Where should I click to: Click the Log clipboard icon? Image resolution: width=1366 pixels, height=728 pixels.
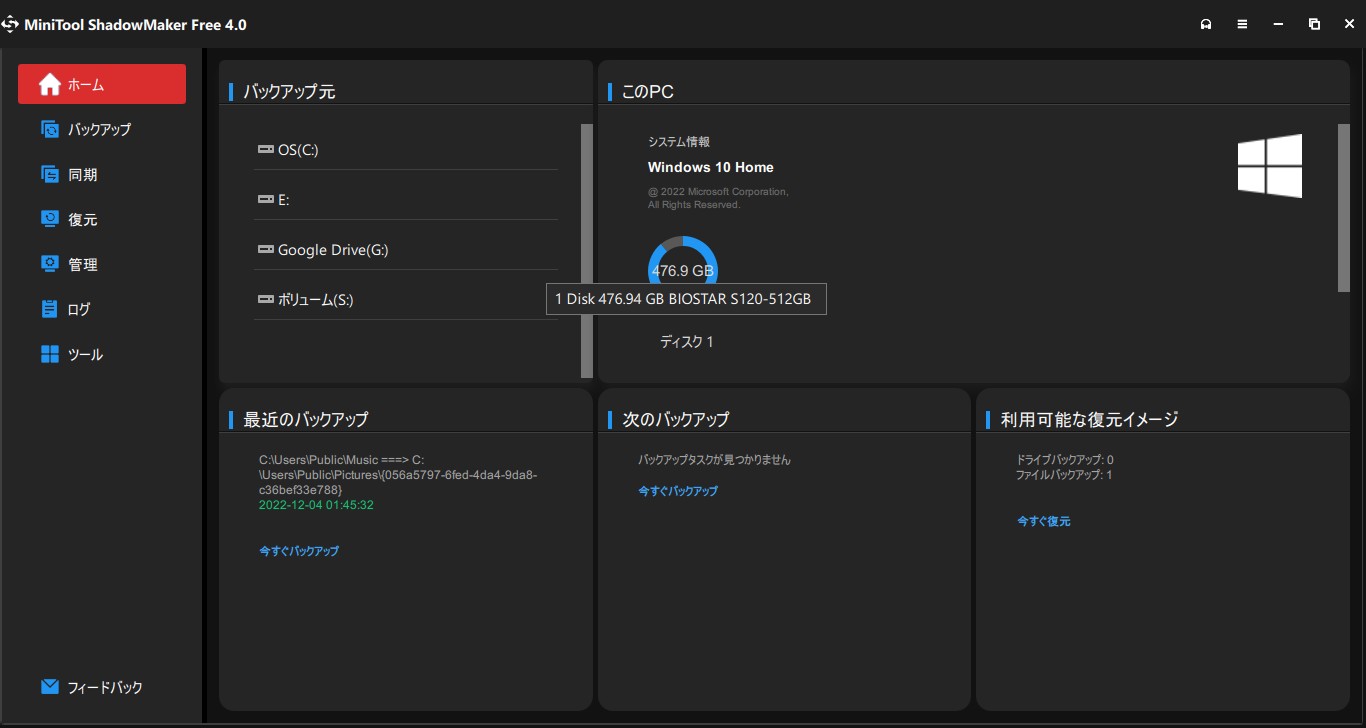(x=50, y=309)
